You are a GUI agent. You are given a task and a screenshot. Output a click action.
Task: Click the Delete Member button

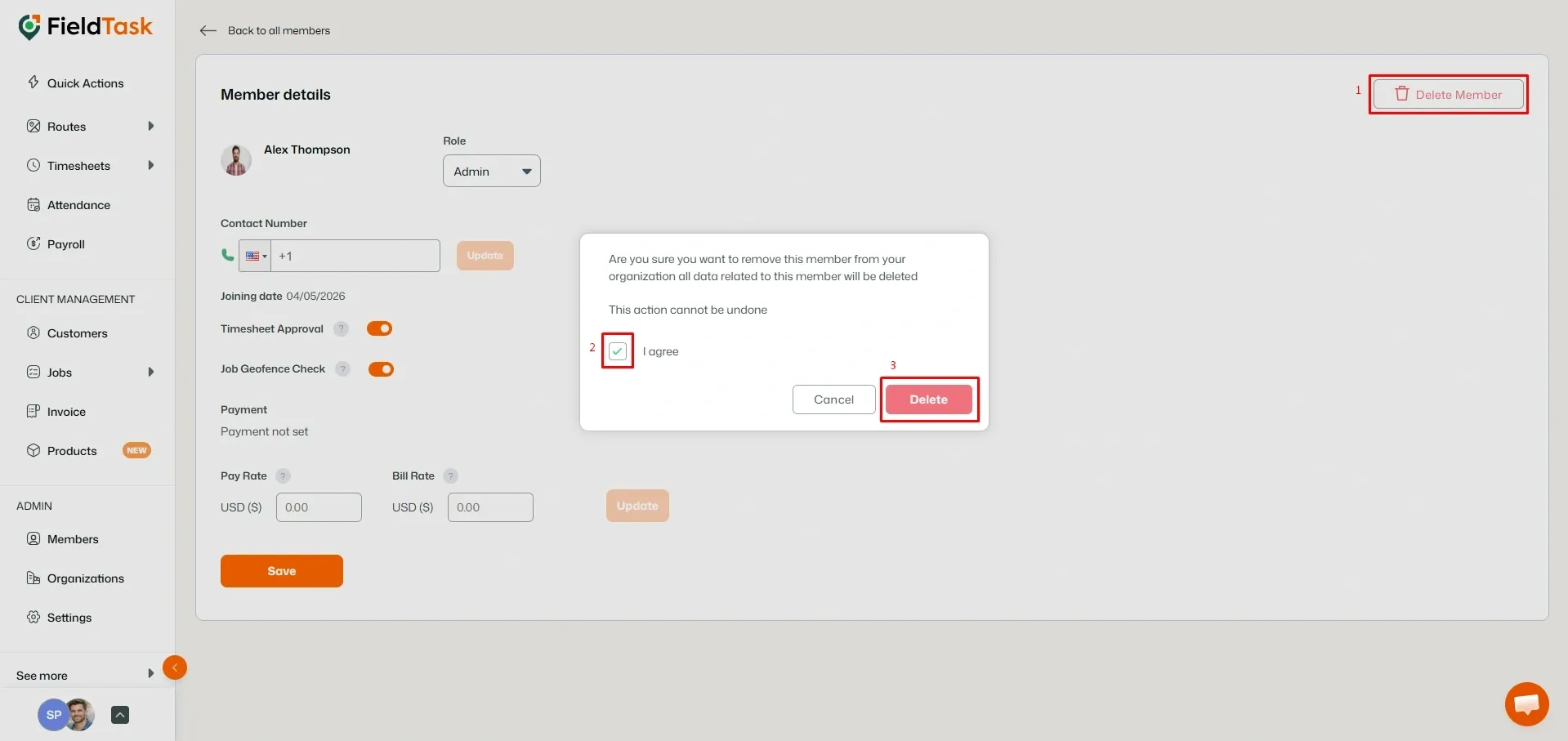[1448, 94]
